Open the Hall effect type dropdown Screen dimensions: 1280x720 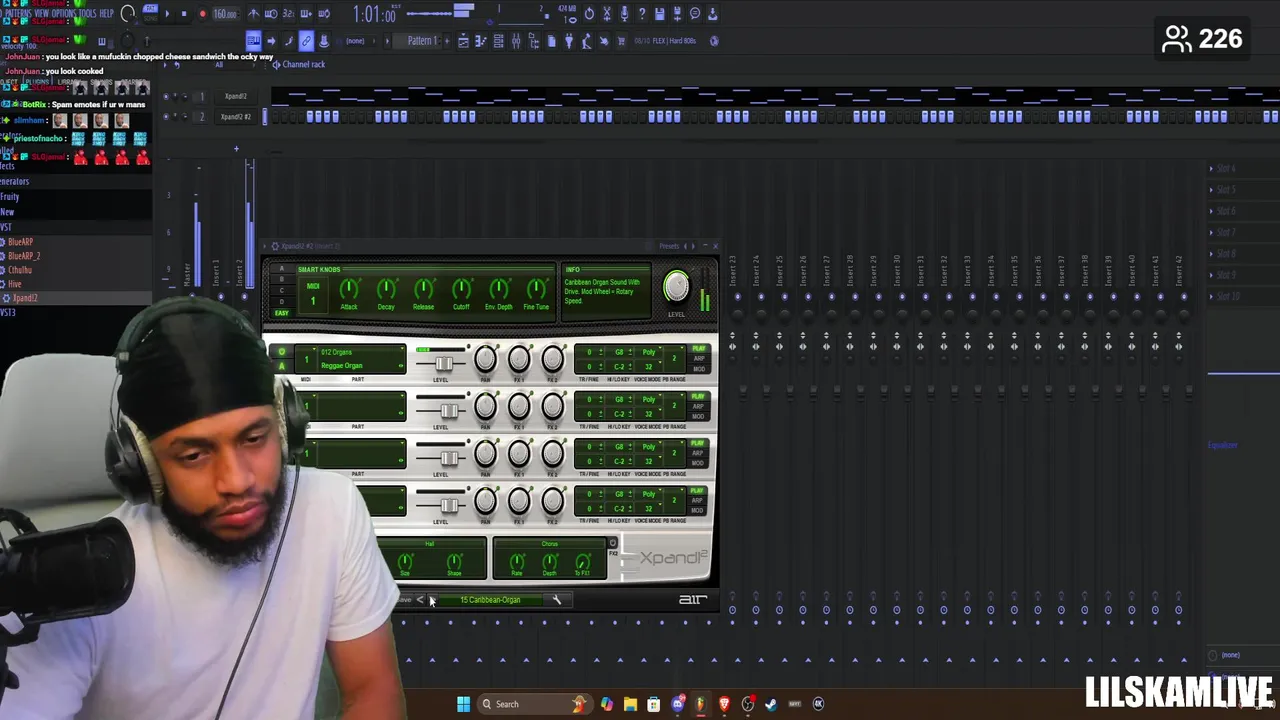pos(430,543)
